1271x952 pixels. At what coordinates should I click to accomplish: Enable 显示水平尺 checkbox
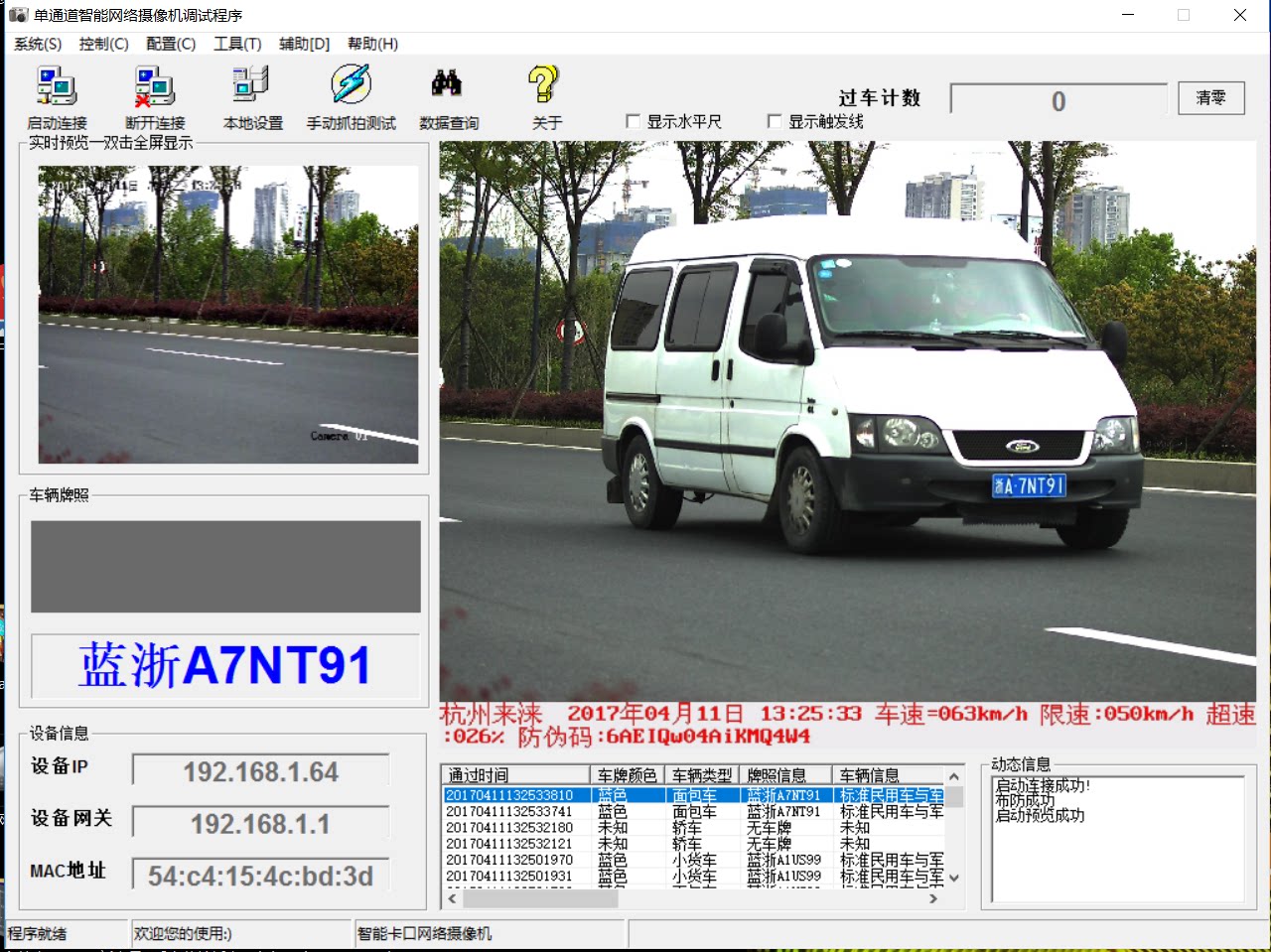click(633, 121)
